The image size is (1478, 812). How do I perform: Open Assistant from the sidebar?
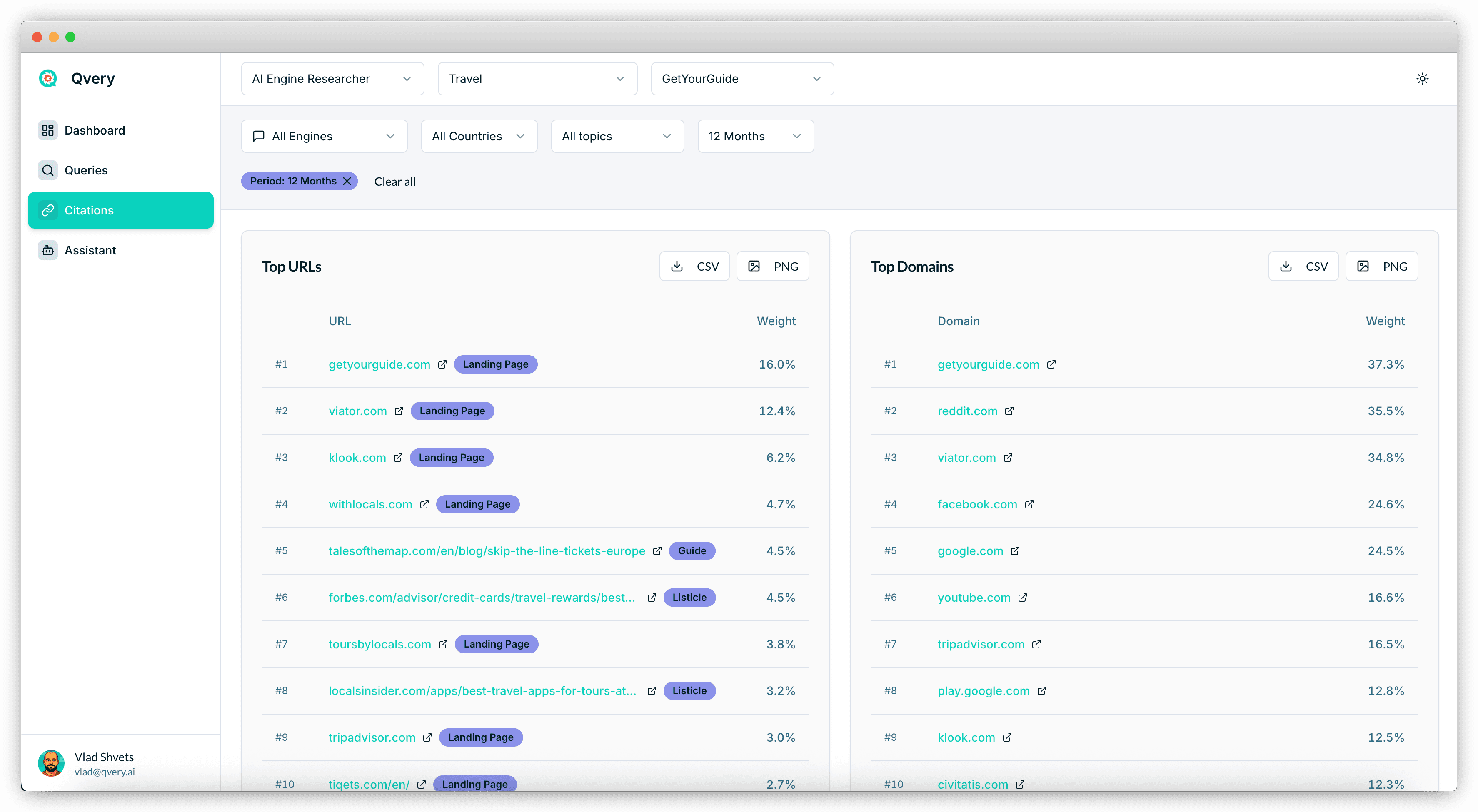[120, 250]
